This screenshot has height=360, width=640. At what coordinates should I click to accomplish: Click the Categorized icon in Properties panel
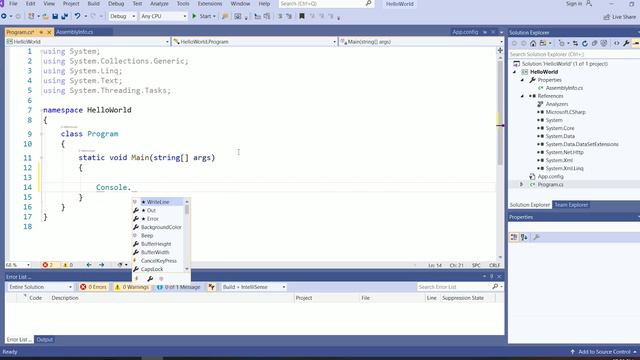[514, 237]
